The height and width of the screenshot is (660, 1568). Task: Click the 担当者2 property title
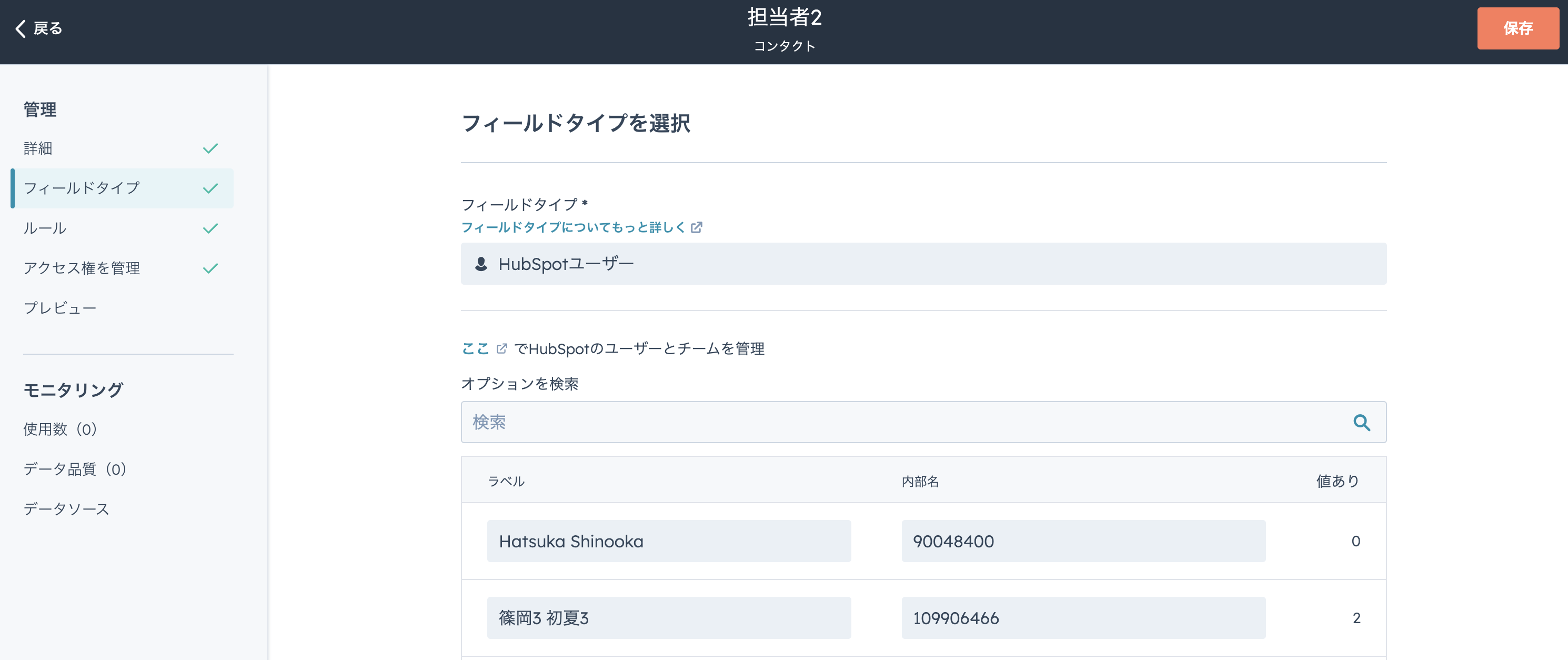(x=784, y=17)
